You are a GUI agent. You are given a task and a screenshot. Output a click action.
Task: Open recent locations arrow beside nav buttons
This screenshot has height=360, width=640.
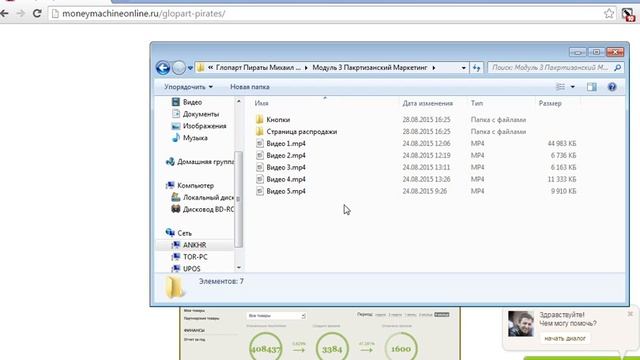click(x=190, y=68)
